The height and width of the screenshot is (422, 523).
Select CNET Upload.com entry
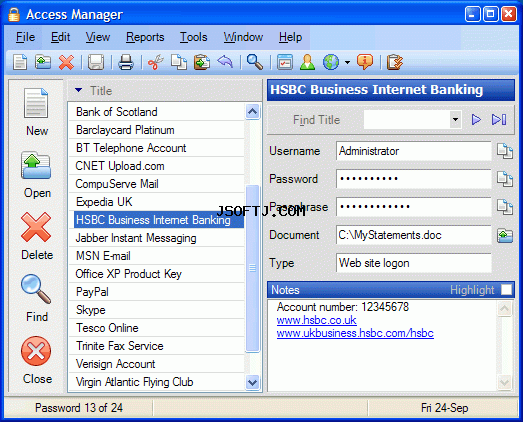[x=156, y=166]
